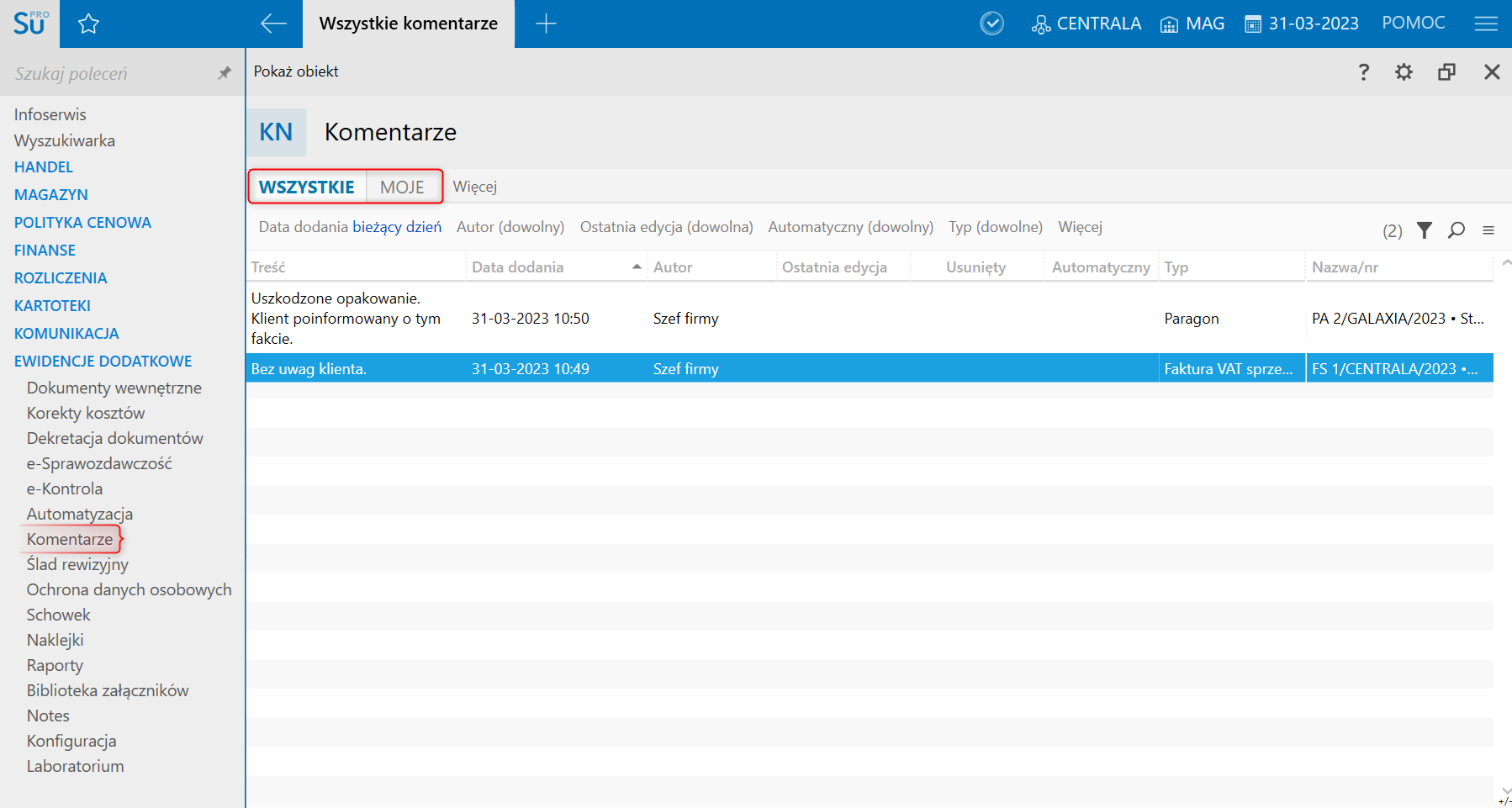Open Ślad rewizyjny
The height and width of the screenshot is (808, 1512).
click(x=77, y=564)
